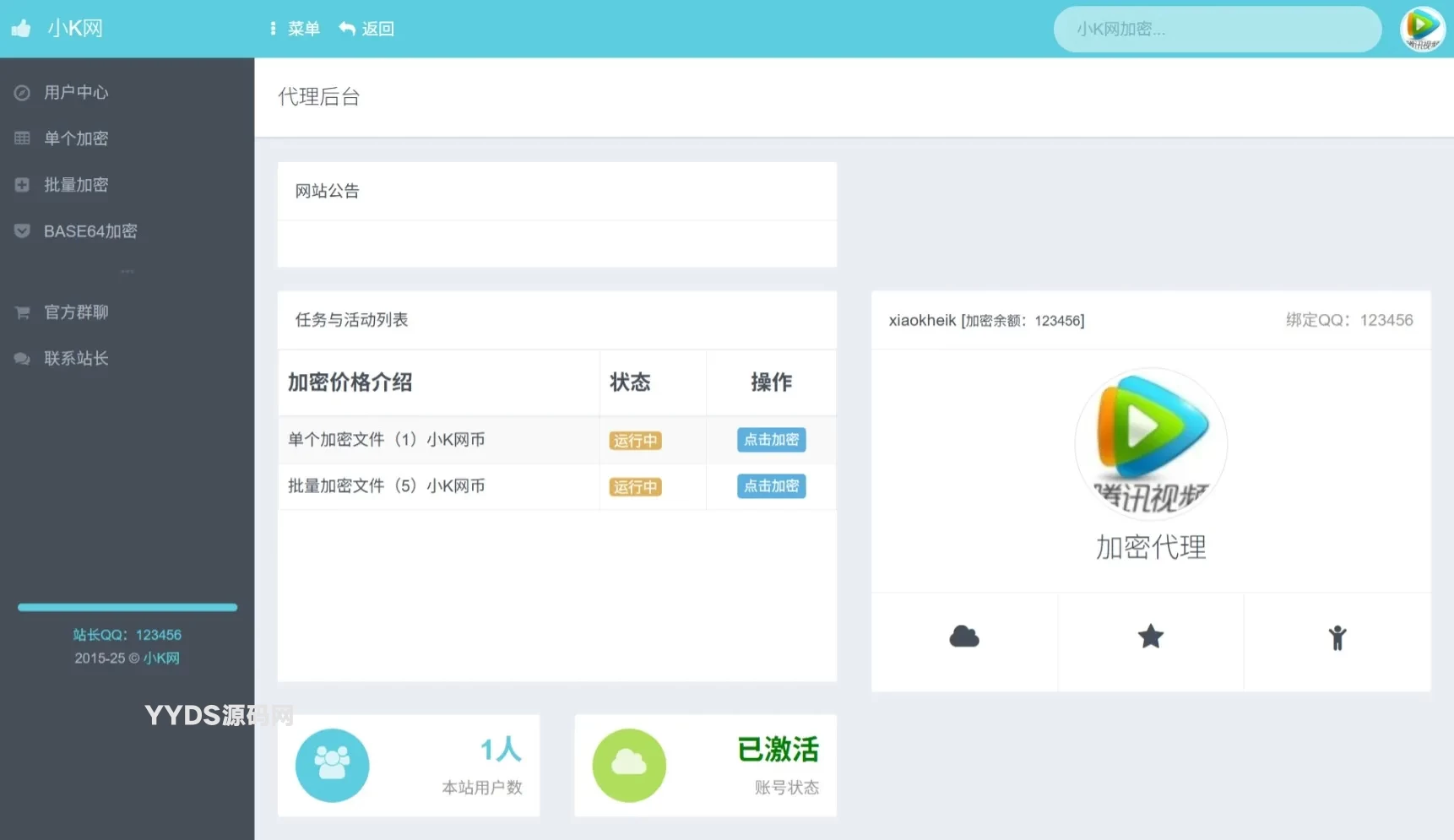Open 联系站长 chat icon
The height and width of the screenshot is (840, 1454).
(x=21, y=358)
